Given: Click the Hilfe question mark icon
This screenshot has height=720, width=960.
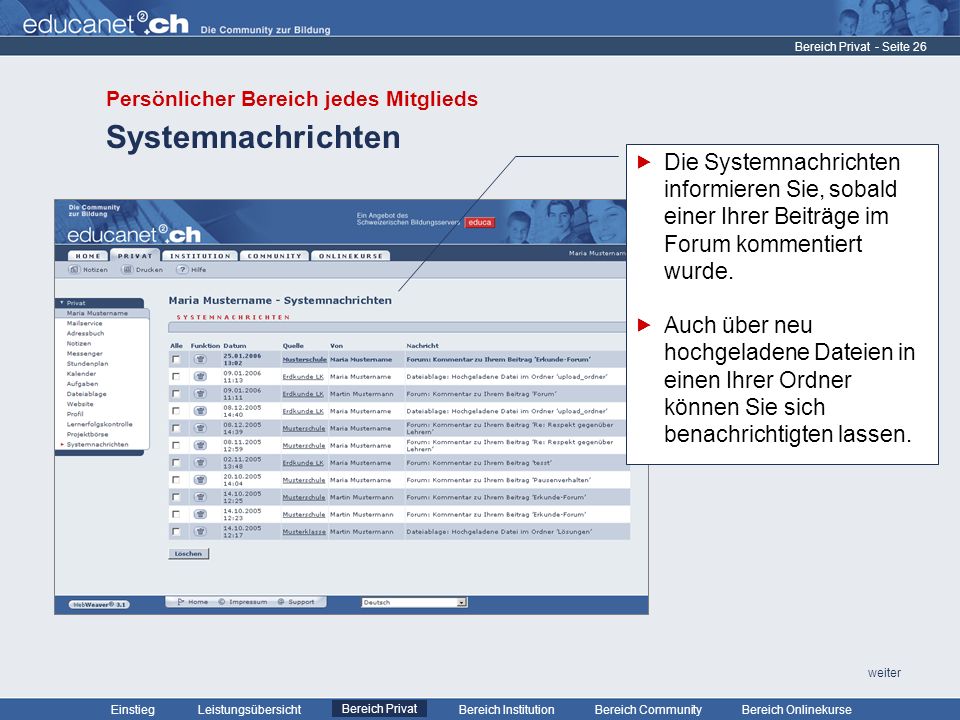Looking at the screenshot, I should tap(182, 269).
